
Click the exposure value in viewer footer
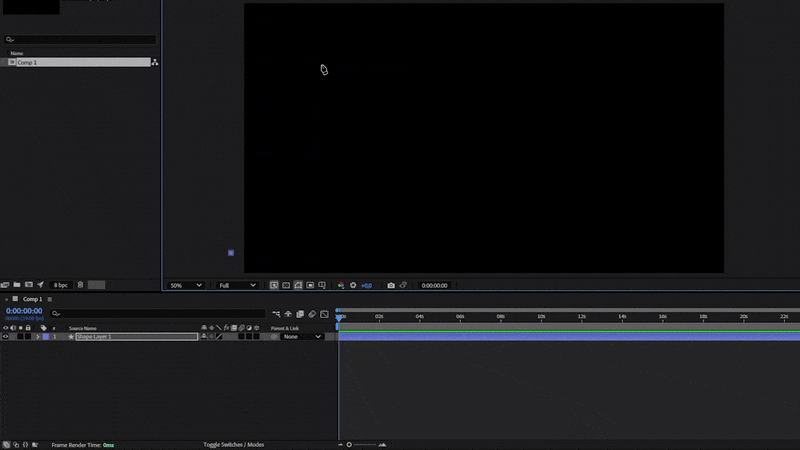pos(367,286)
